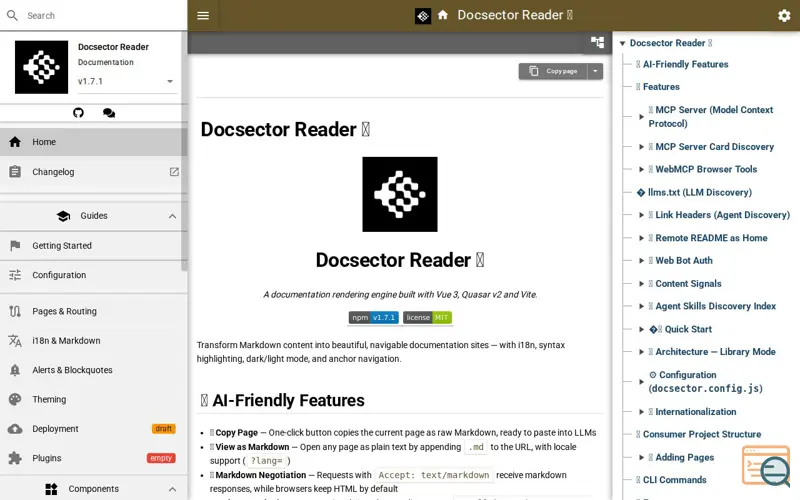Click the Changelog external link icon

174,172
